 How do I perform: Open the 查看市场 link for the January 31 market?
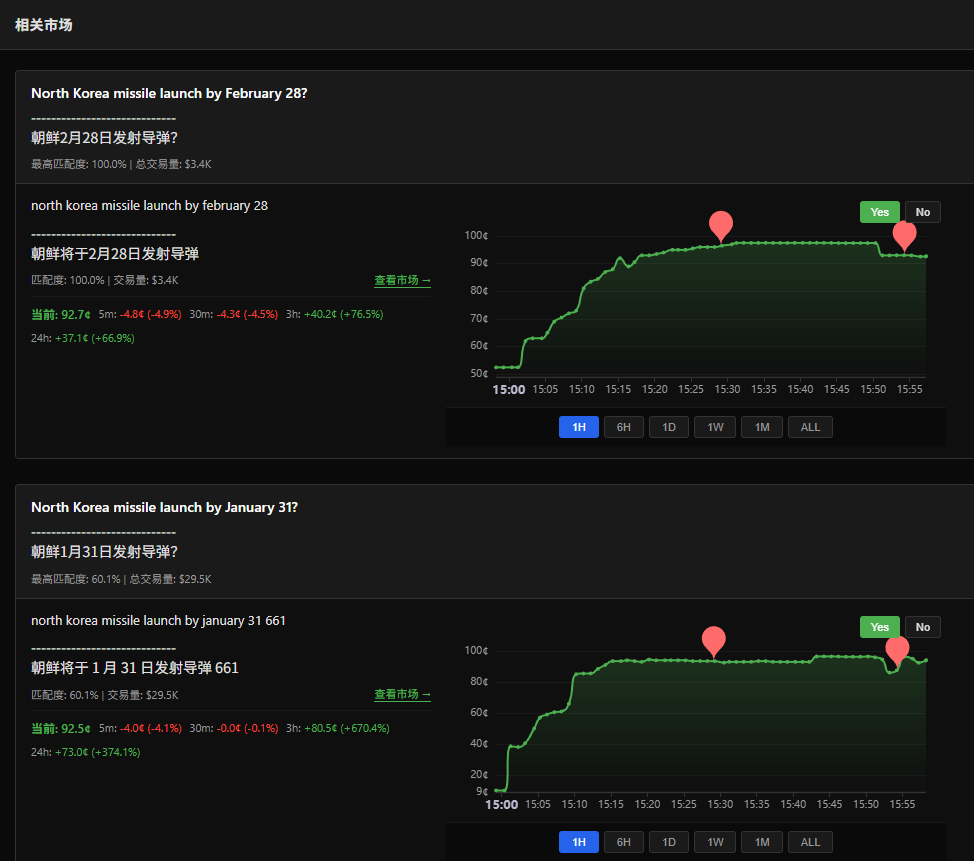tap(402, 694)
